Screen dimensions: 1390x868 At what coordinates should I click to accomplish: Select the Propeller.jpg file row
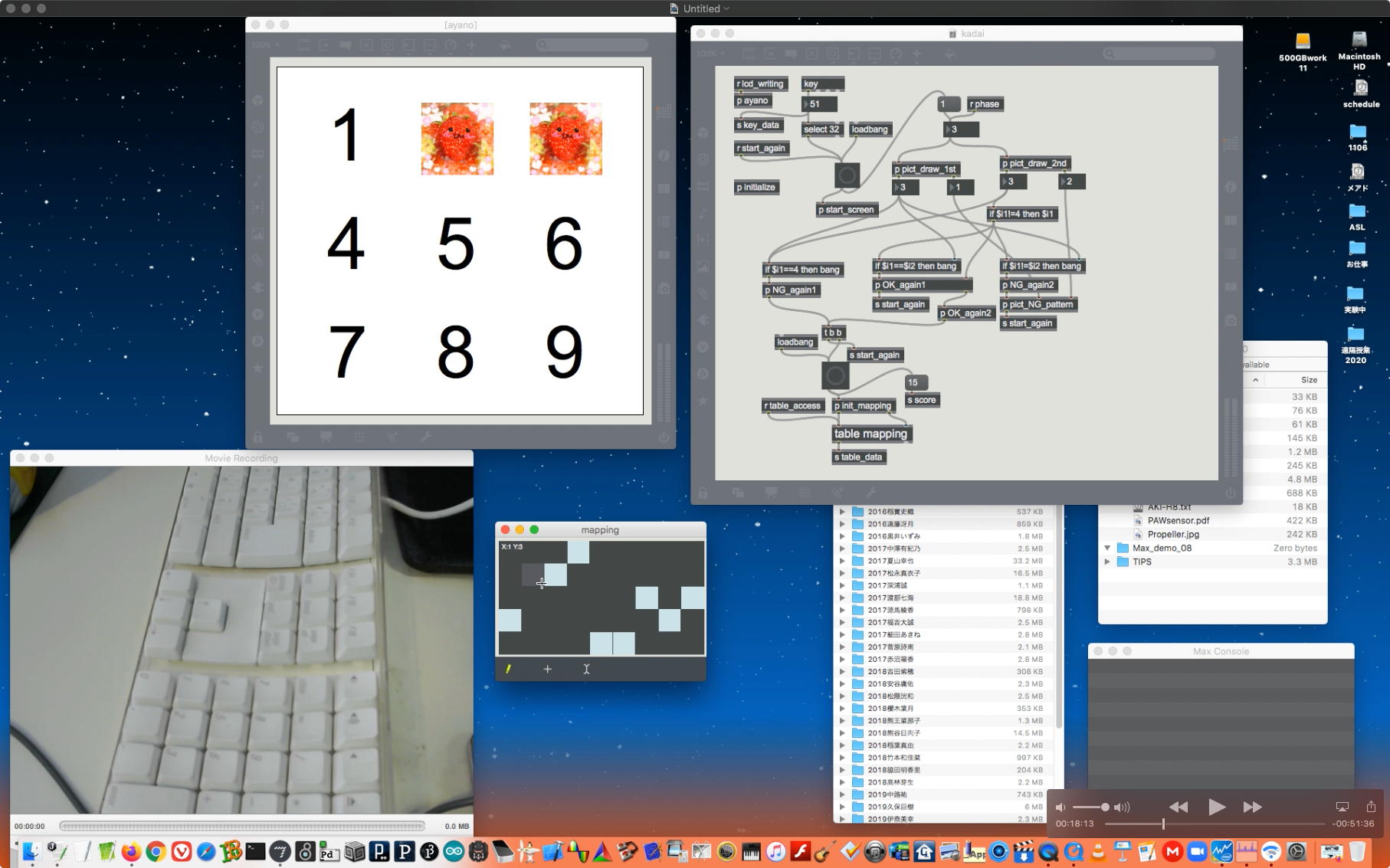[x=1212, y=534]
